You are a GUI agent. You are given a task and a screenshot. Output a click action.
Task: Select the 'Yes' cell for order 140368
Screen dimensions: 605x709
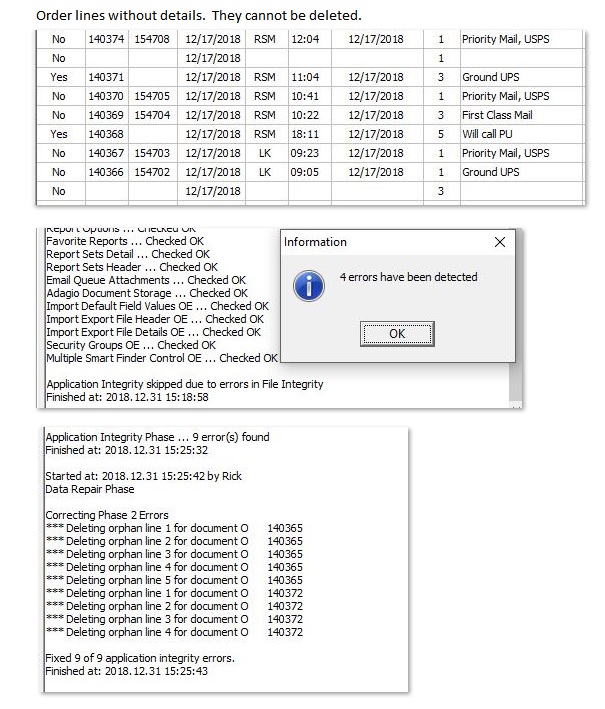point(59,134)
